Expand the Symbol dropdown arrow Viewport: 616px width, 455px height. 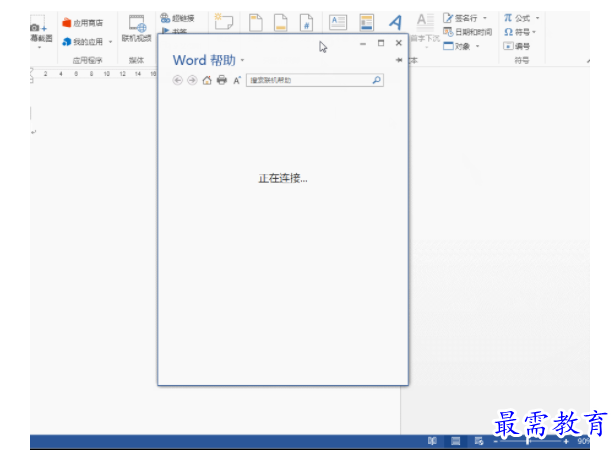(x=534, y=32)
